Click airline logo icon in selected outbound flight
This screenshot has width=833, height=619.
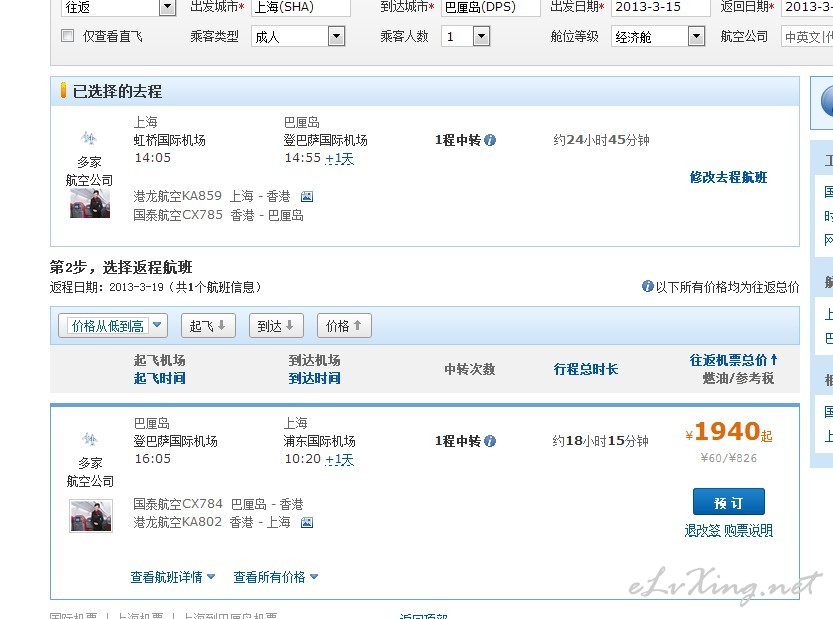pyautogui.click(x=89, y=139)
